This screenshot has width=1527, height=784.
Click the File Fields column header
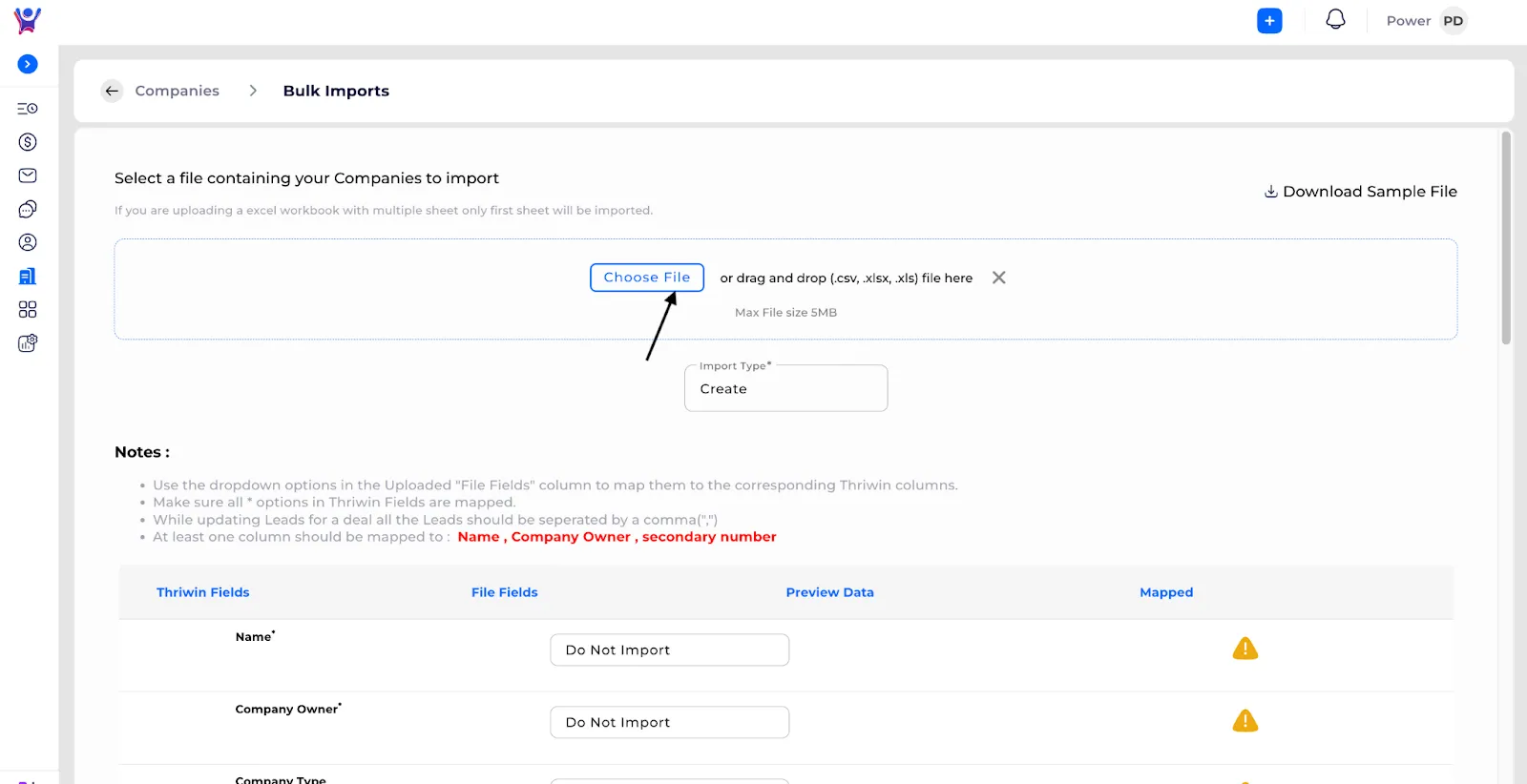[x=505, y=592]
